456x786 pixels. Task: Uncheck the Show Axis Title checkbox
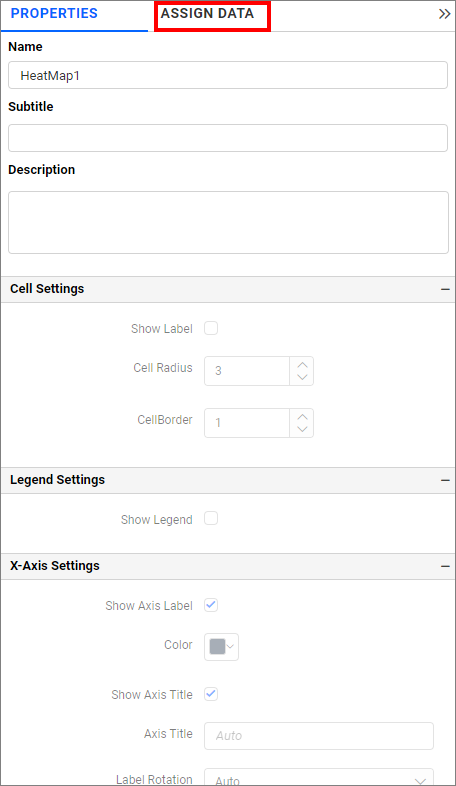click(211, 694)
